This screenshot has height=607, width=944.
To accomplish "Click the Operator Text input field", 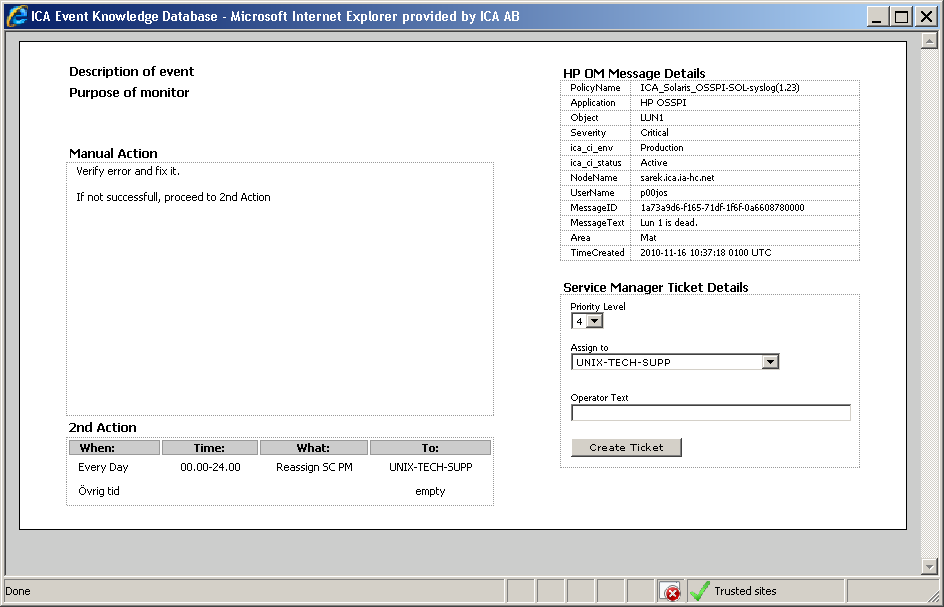I will click(710, 412).
